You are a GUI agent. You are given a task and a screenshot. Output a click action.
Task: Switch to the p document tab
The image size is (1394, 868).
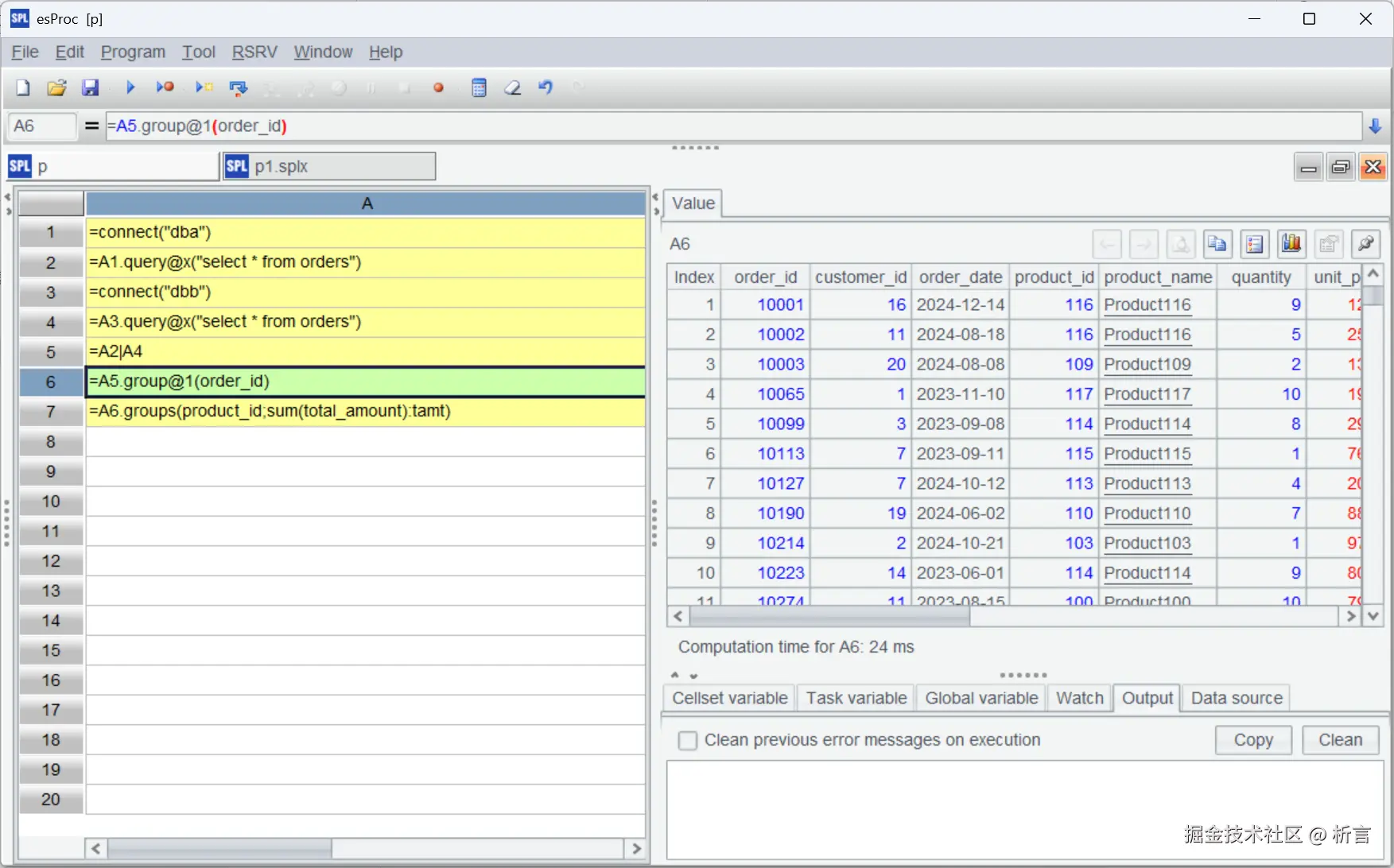pyautogui.click(x=113, y=166)
